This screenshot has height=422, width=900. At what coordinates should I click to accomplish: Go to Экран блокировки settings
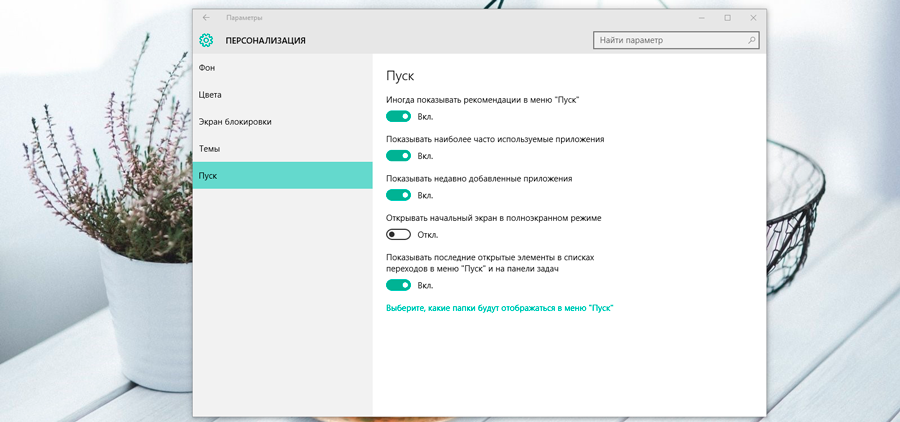pyautogui.click(x=282, y=122)
